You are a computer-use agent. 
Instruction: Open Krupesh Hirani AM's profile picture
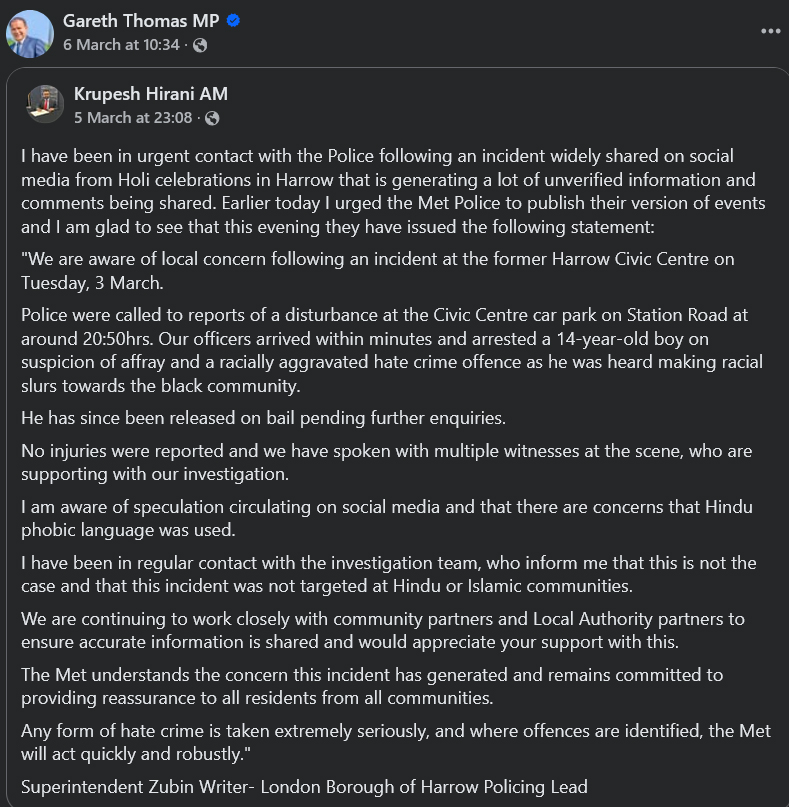coord(45,104)
